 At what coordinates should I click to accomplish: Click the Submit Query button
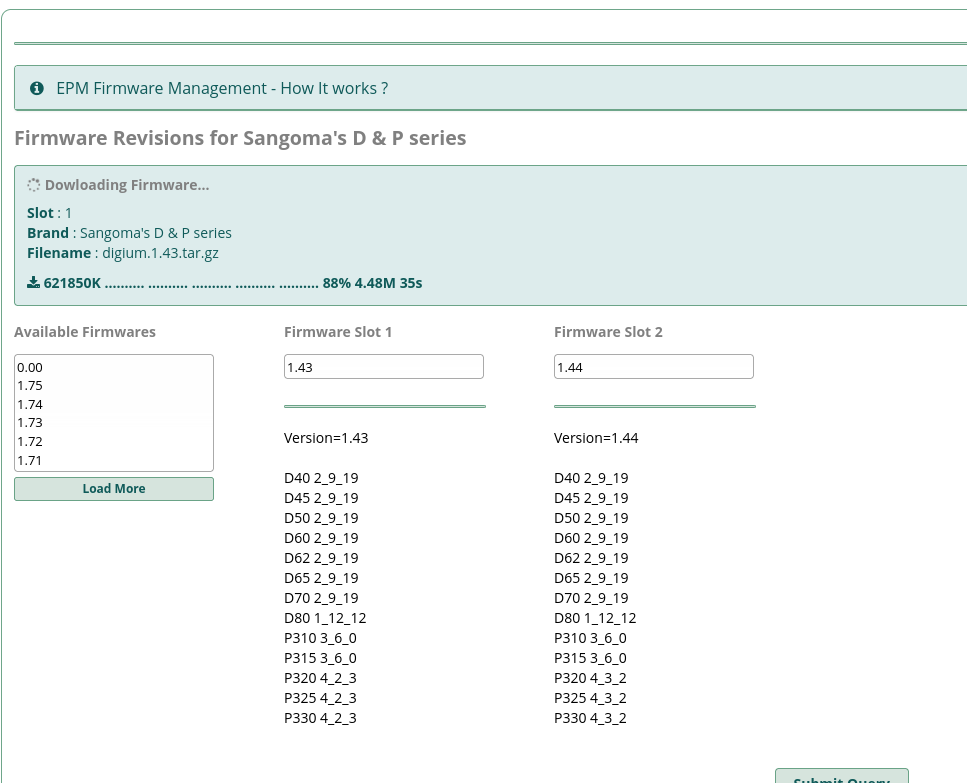(x=842, y=776)
